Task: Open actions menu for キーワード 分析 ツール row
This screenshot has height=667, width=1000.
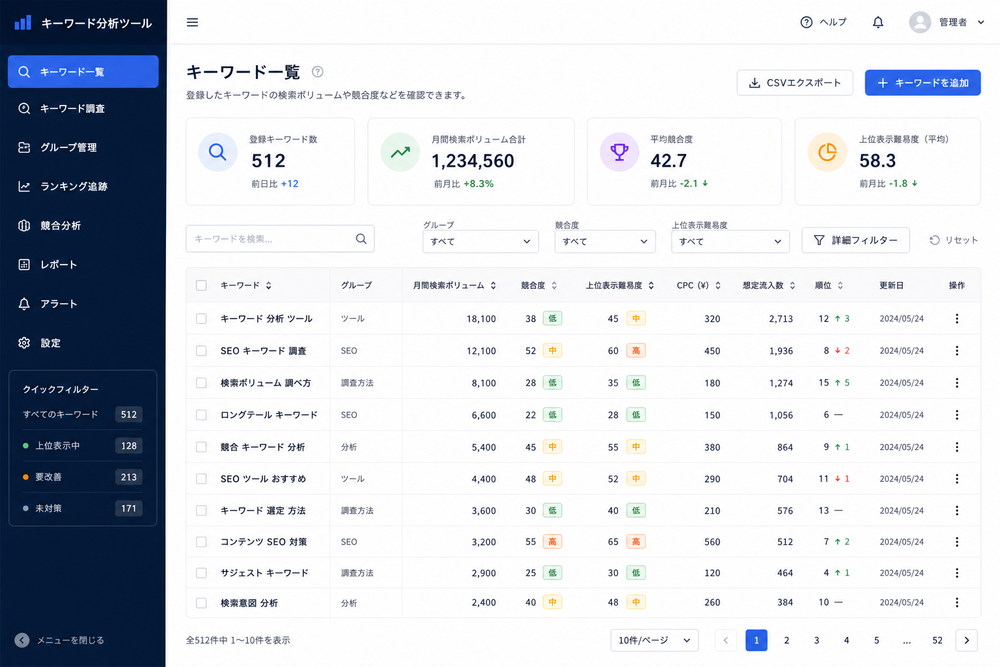Action: [x=957, y=318]
